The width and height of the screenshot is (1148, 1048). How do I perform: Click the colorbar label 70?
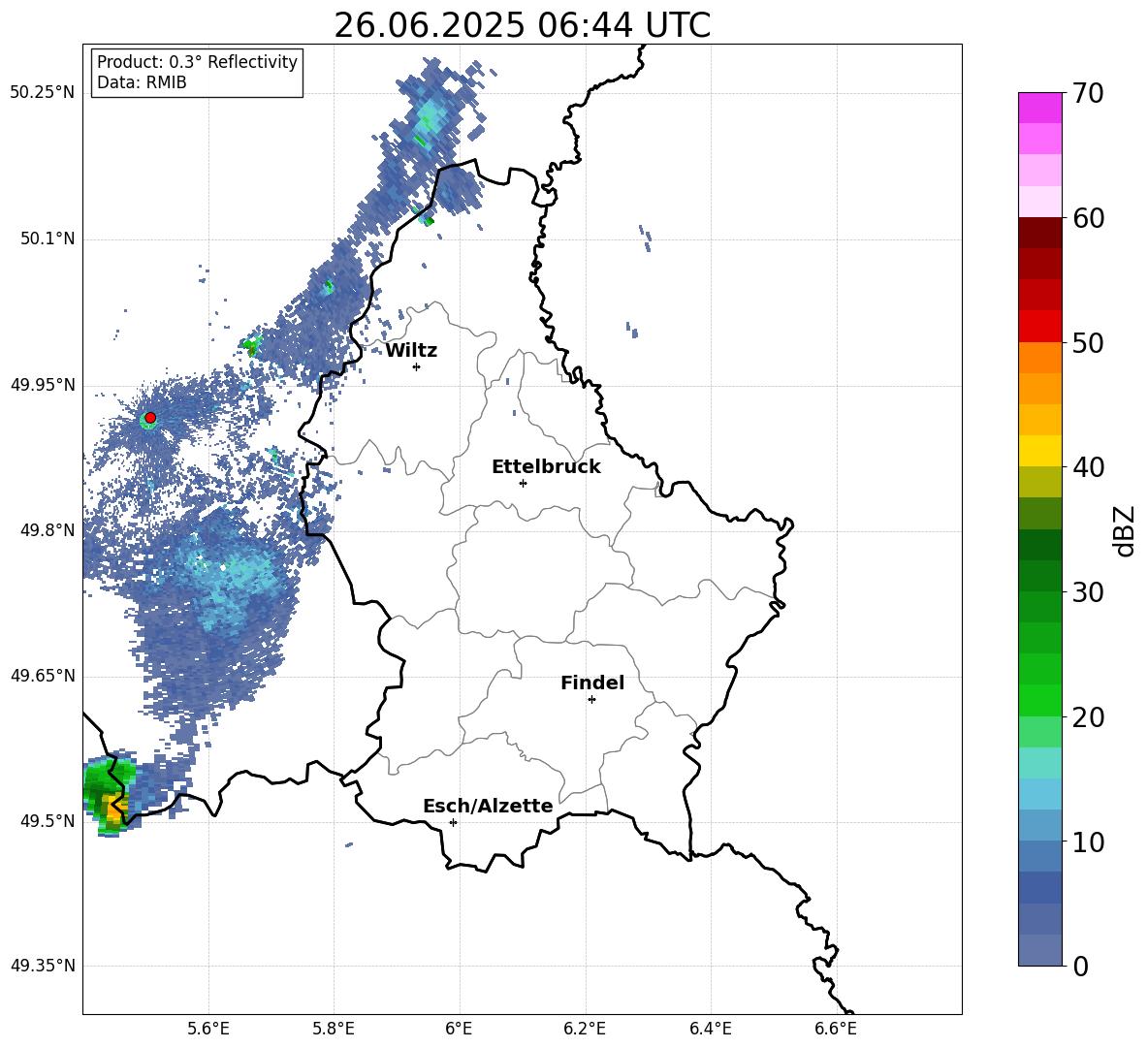coord(1088,94)
